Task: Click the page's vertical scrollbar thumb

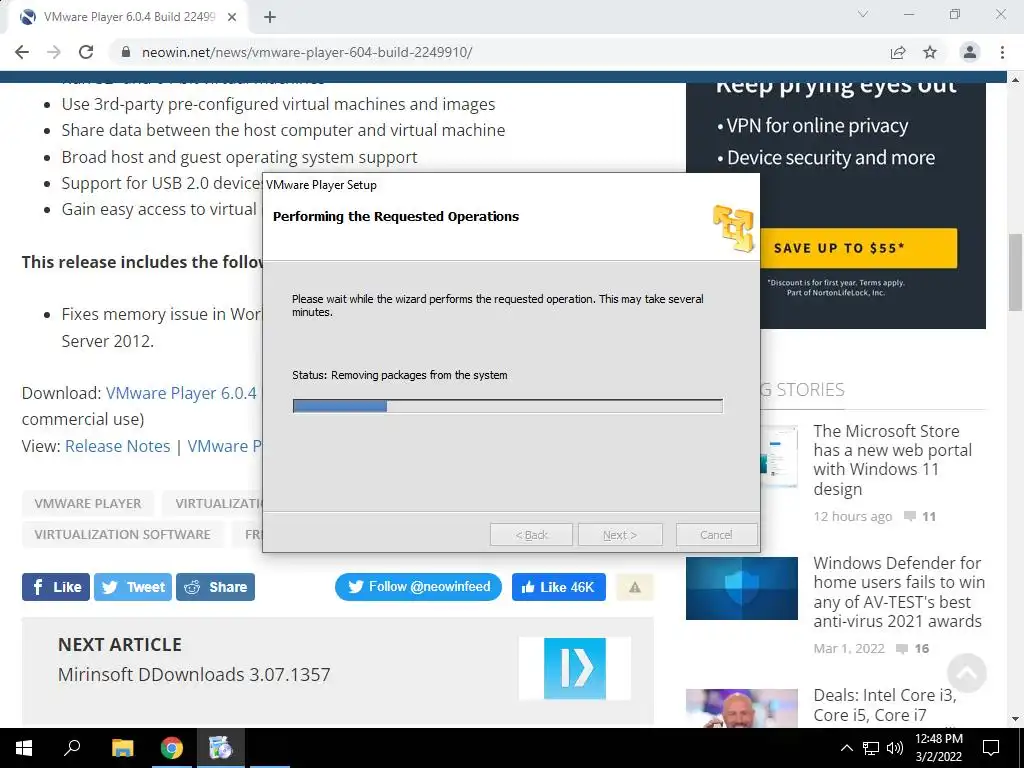Action: point(1015,272)
